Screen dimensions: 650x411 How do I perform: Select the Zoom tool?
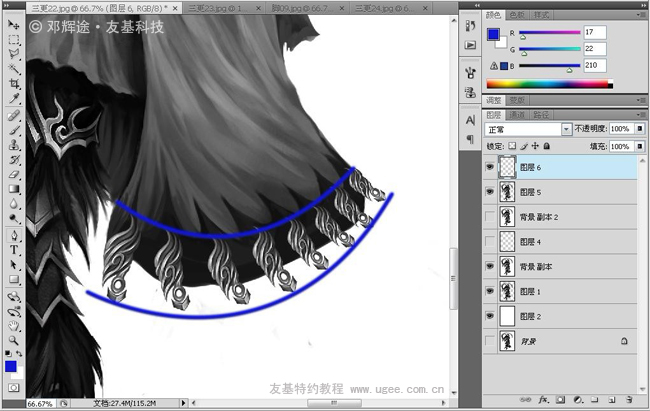[x=13, y=340]
